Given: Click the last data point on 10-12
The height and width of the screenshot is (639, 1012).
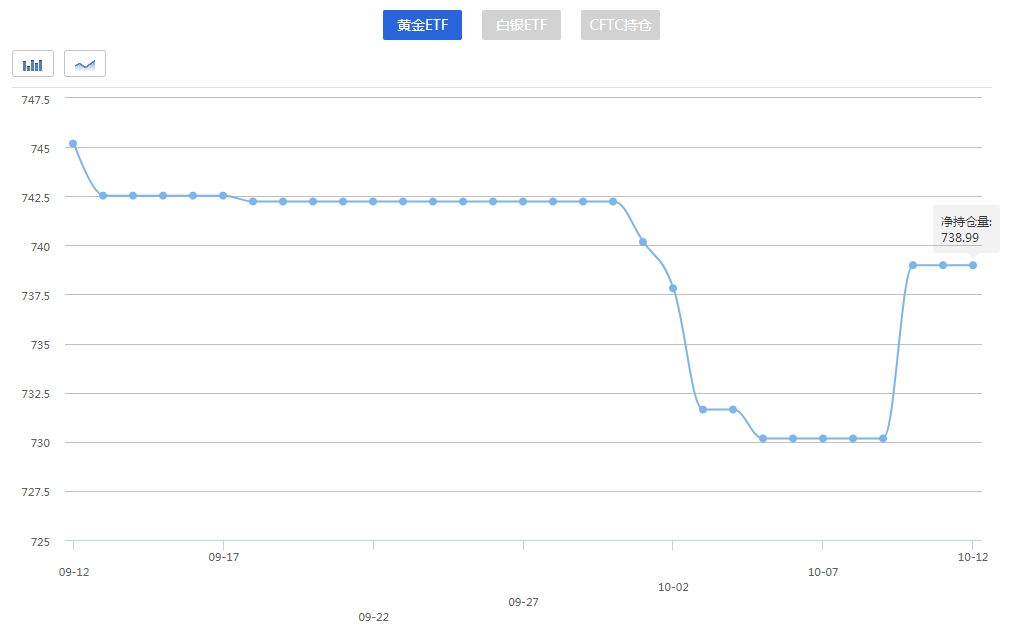Looking at the screenshot, I should pos(973,265).
